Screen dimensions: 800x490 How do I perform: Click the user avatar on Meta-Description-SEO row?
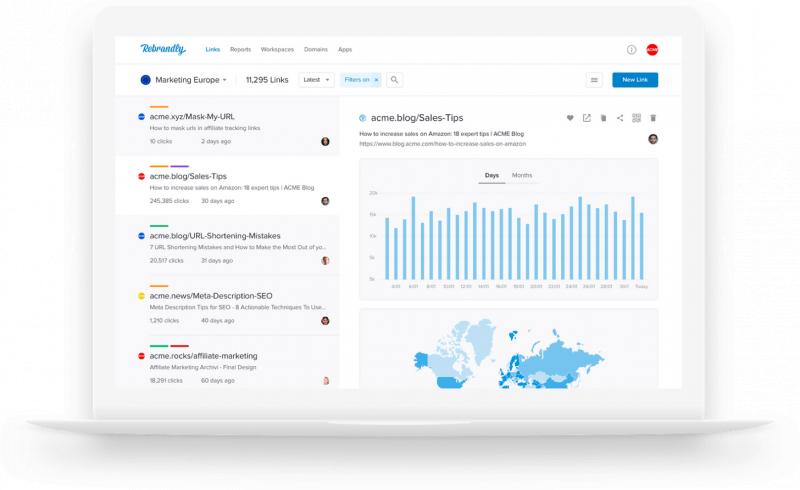(325, 321)
